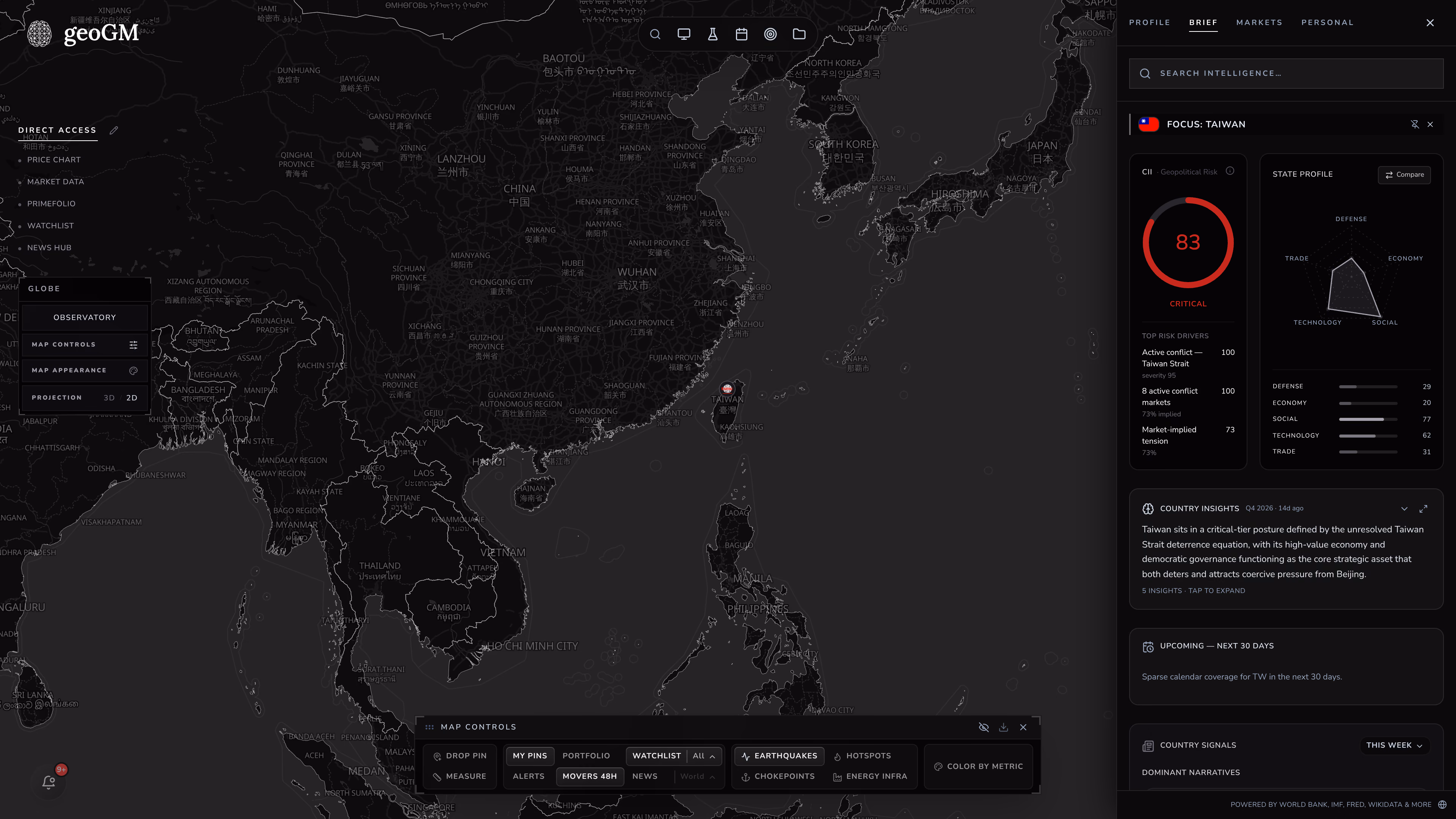Toggle Earthquakes layer
The height and width of the screenshot is (819, 1456).
[780, 756]
